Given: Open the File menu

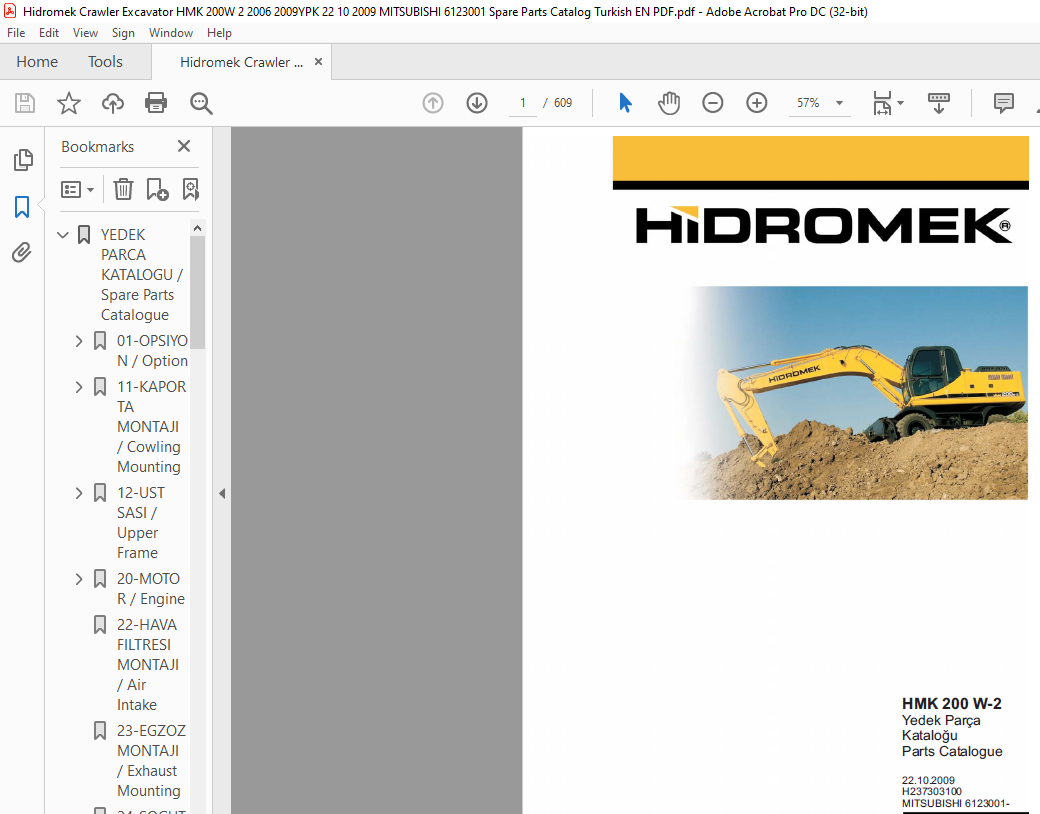Looking at the screenshot, I should pos(16,33).
